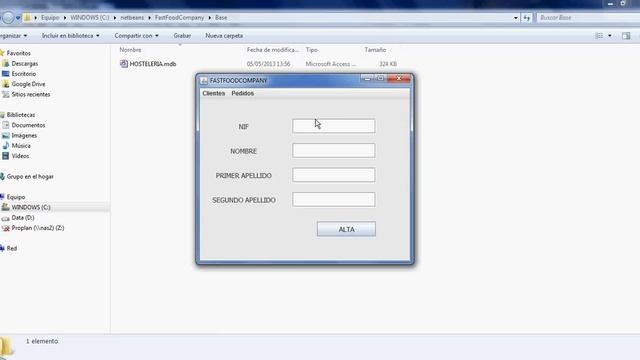This screenshot has width=640, height=360.
Task: Open Imágenes library
Action: point(24,136)
